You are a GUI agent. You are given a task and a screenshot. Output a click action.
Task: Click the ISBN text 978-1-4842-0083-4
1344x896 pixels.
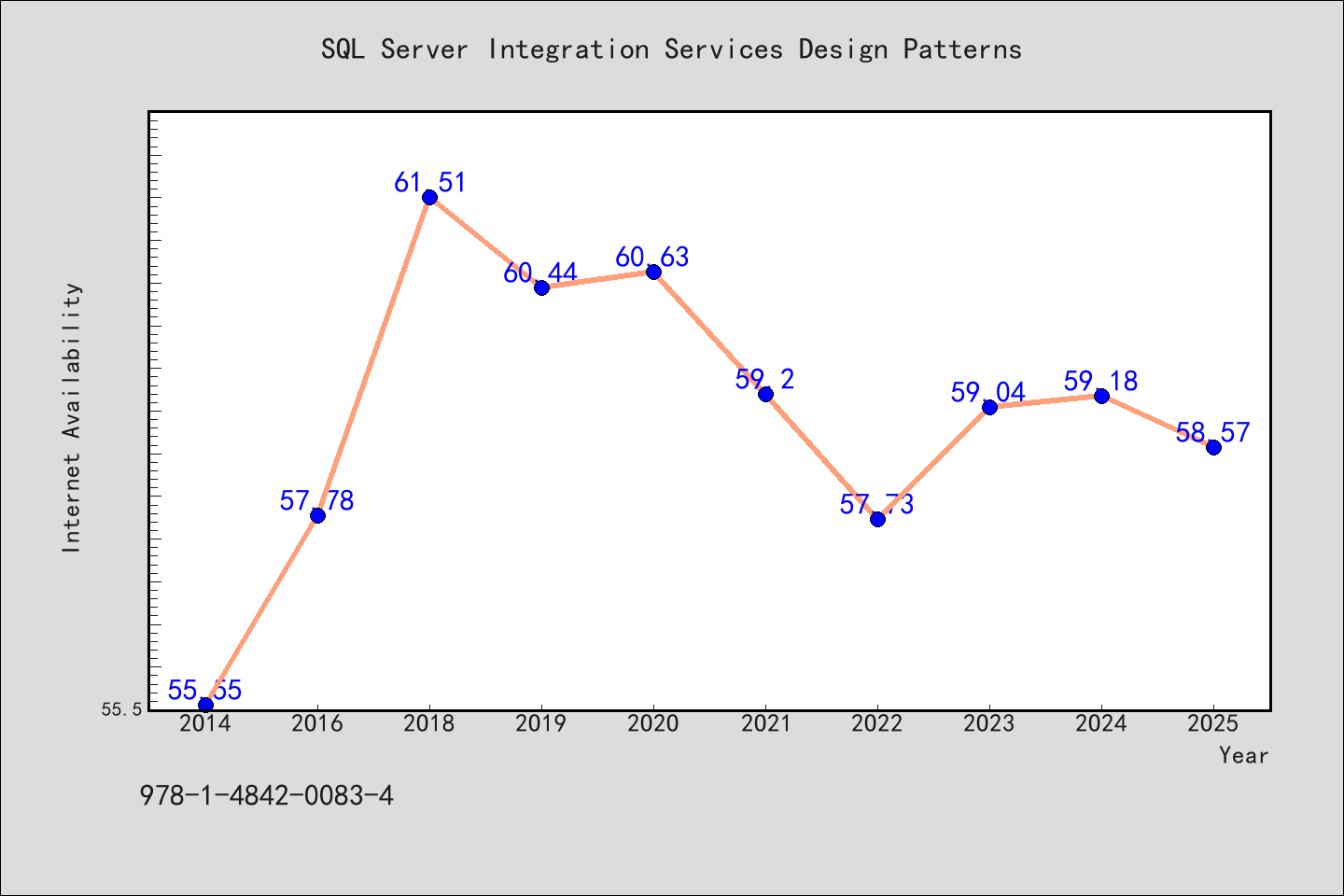[x=266, y=796]
